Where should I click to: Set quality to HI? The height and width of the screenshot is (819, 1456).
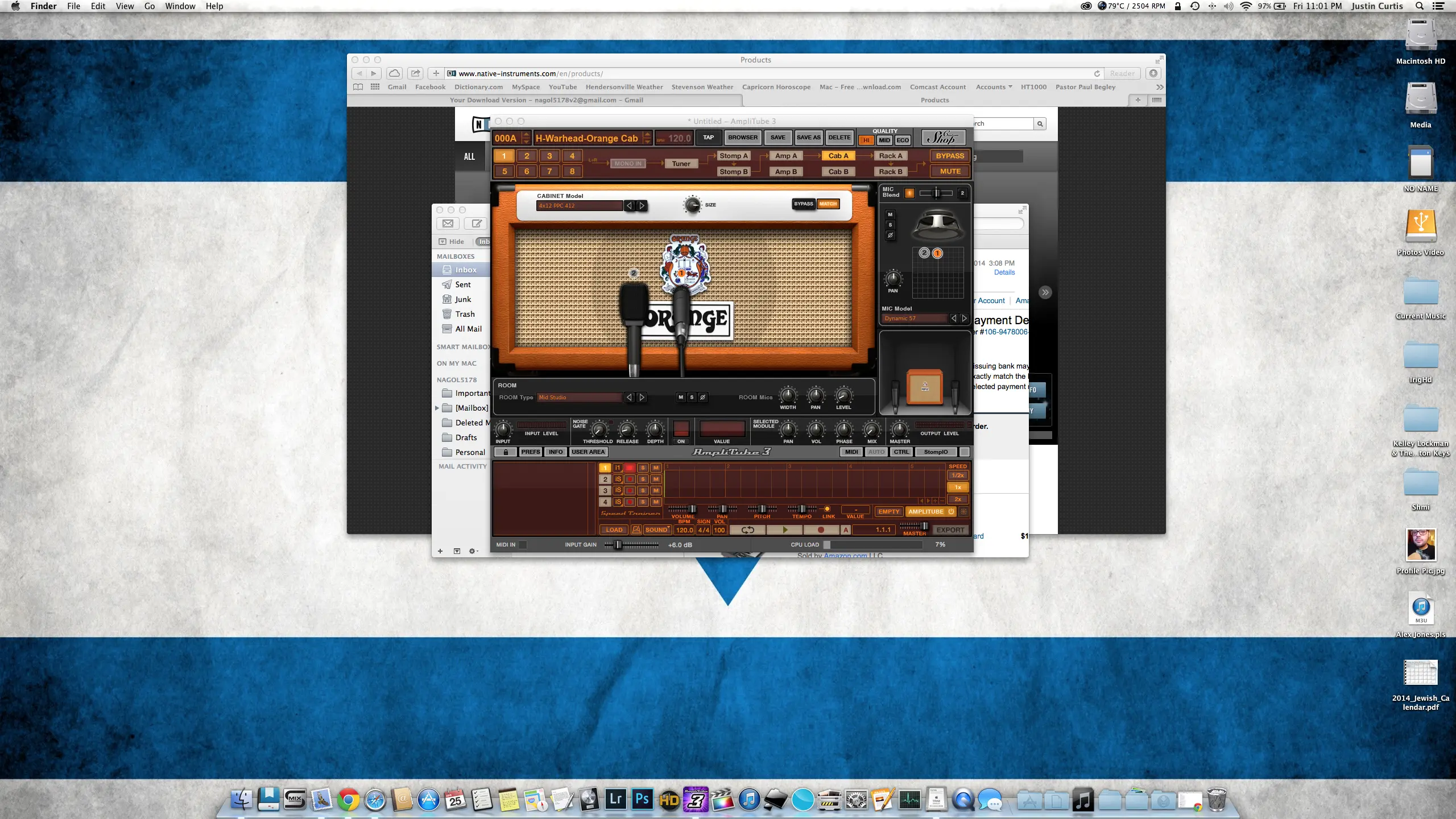[866, 140]
